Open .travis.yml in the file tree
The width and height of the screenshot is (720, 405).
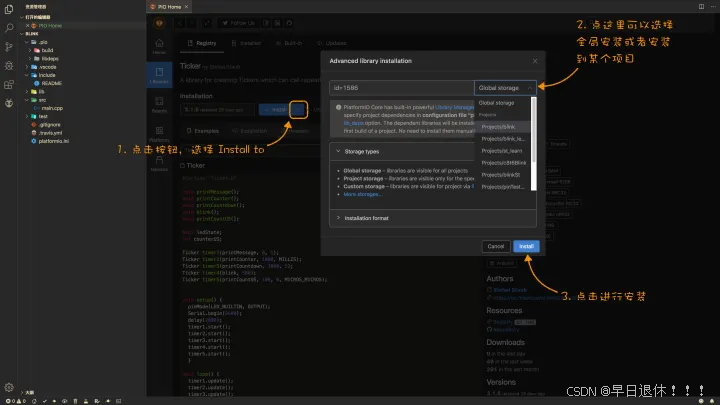(46, 133)
